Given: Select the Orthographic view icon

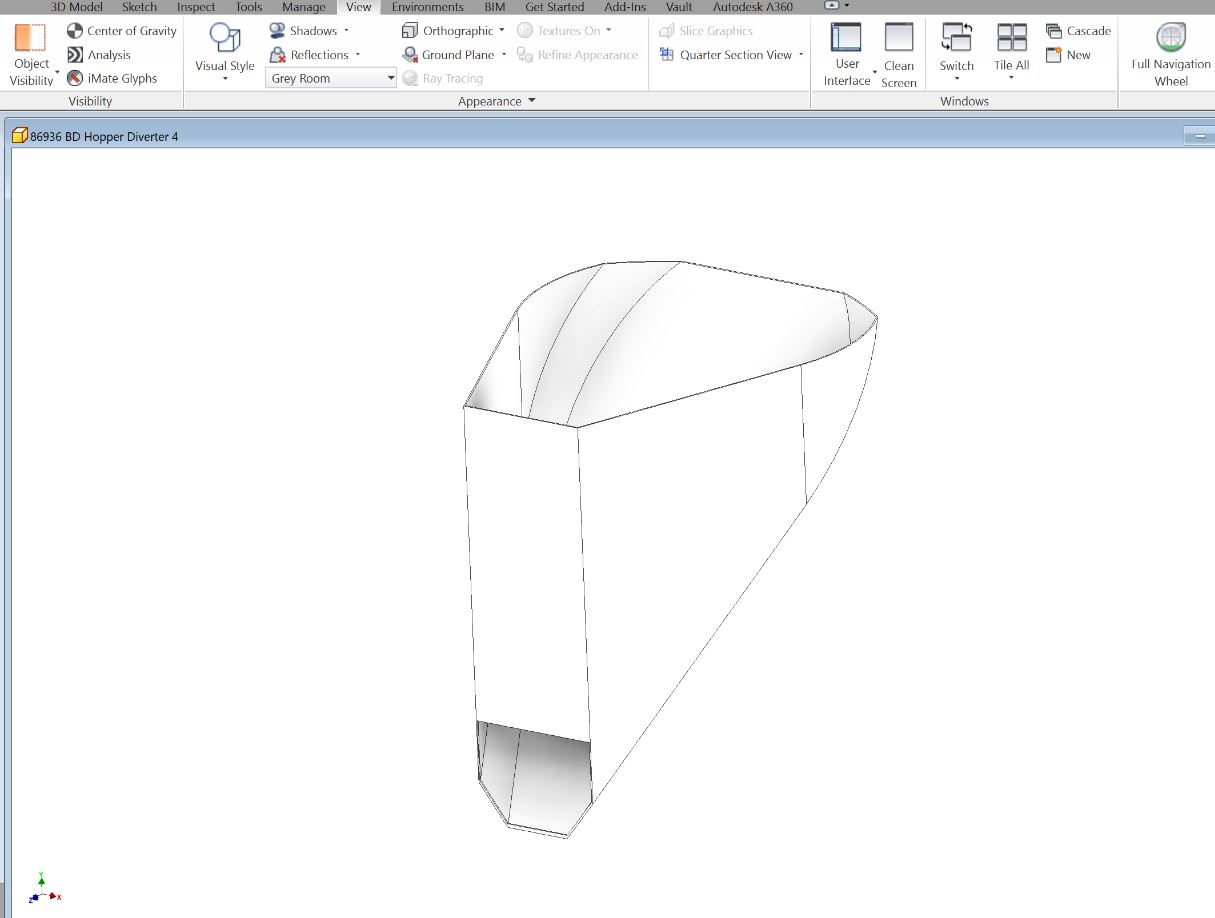Looking at the screenshot, I should 409,31.
